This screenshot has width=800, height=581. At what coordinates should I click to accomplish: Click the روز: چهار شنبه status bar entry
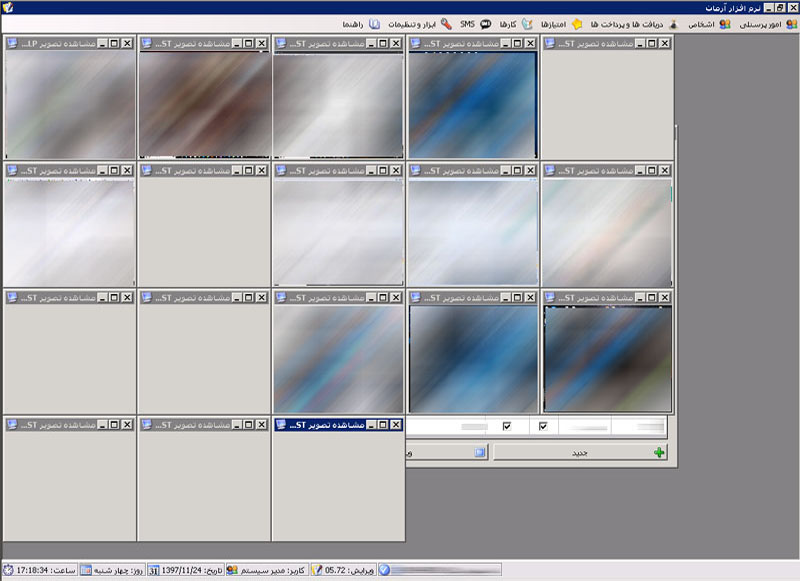112,570
